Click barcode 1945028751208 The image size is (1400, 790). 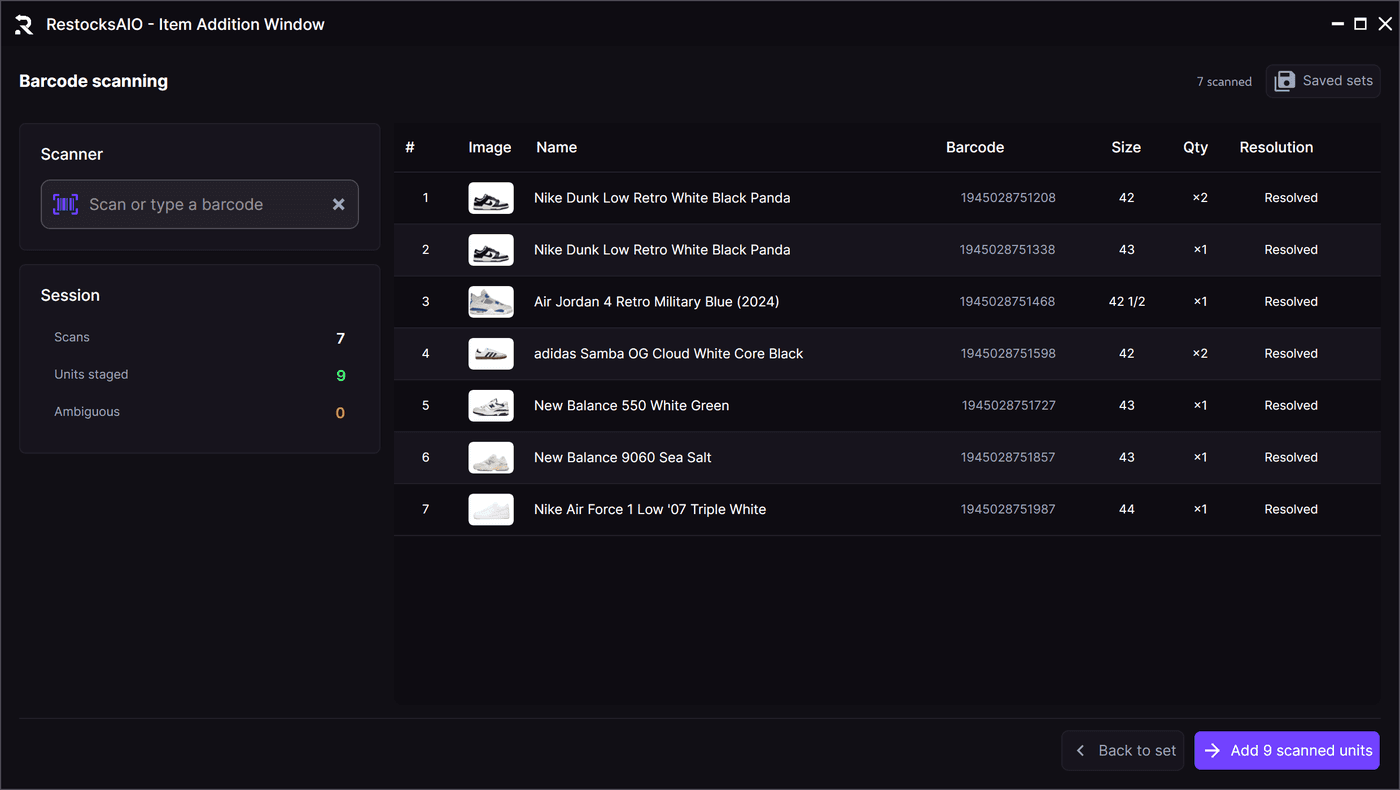[1008, 198]
